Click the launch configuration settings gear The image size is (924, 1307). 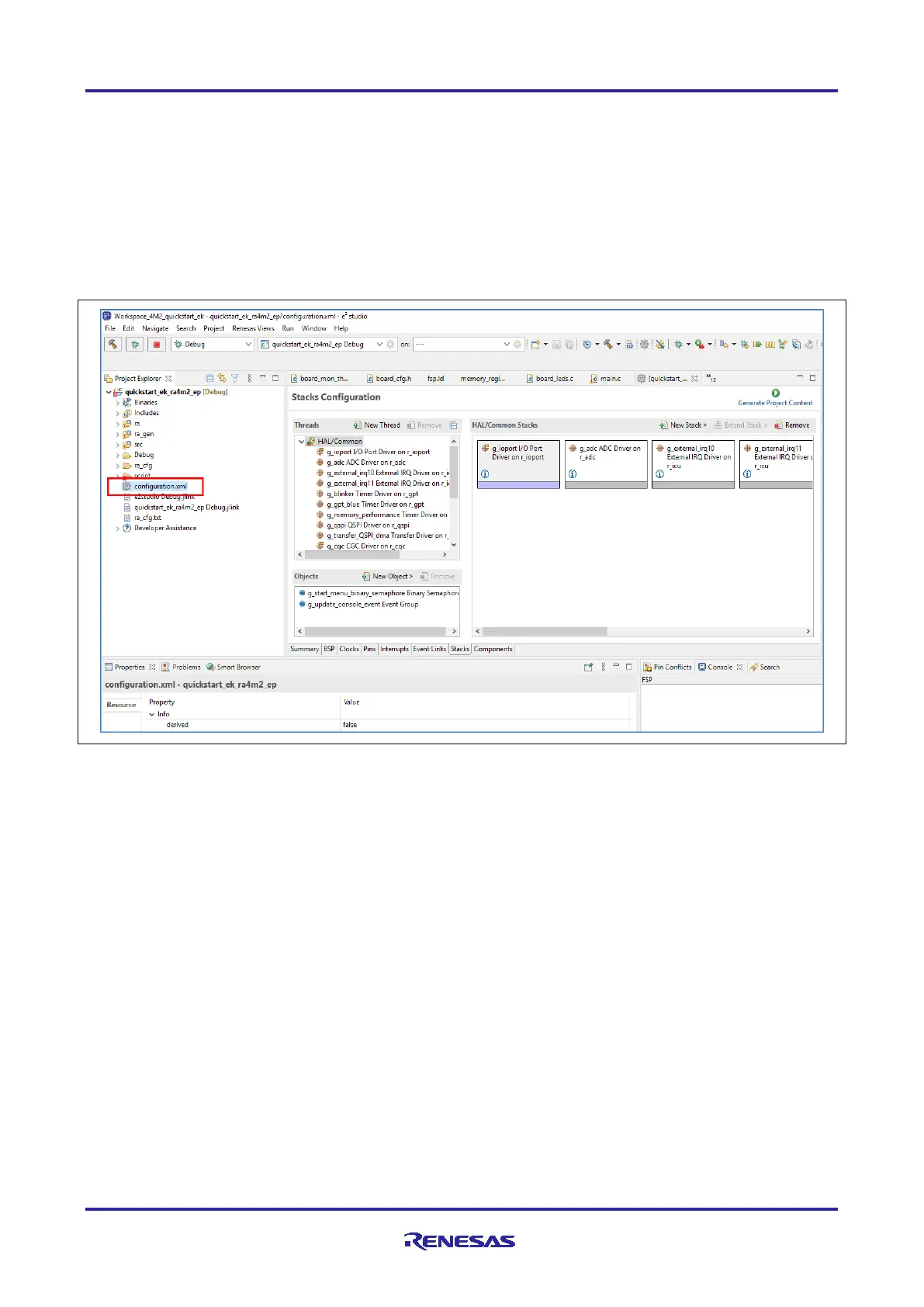pos(391,344)
